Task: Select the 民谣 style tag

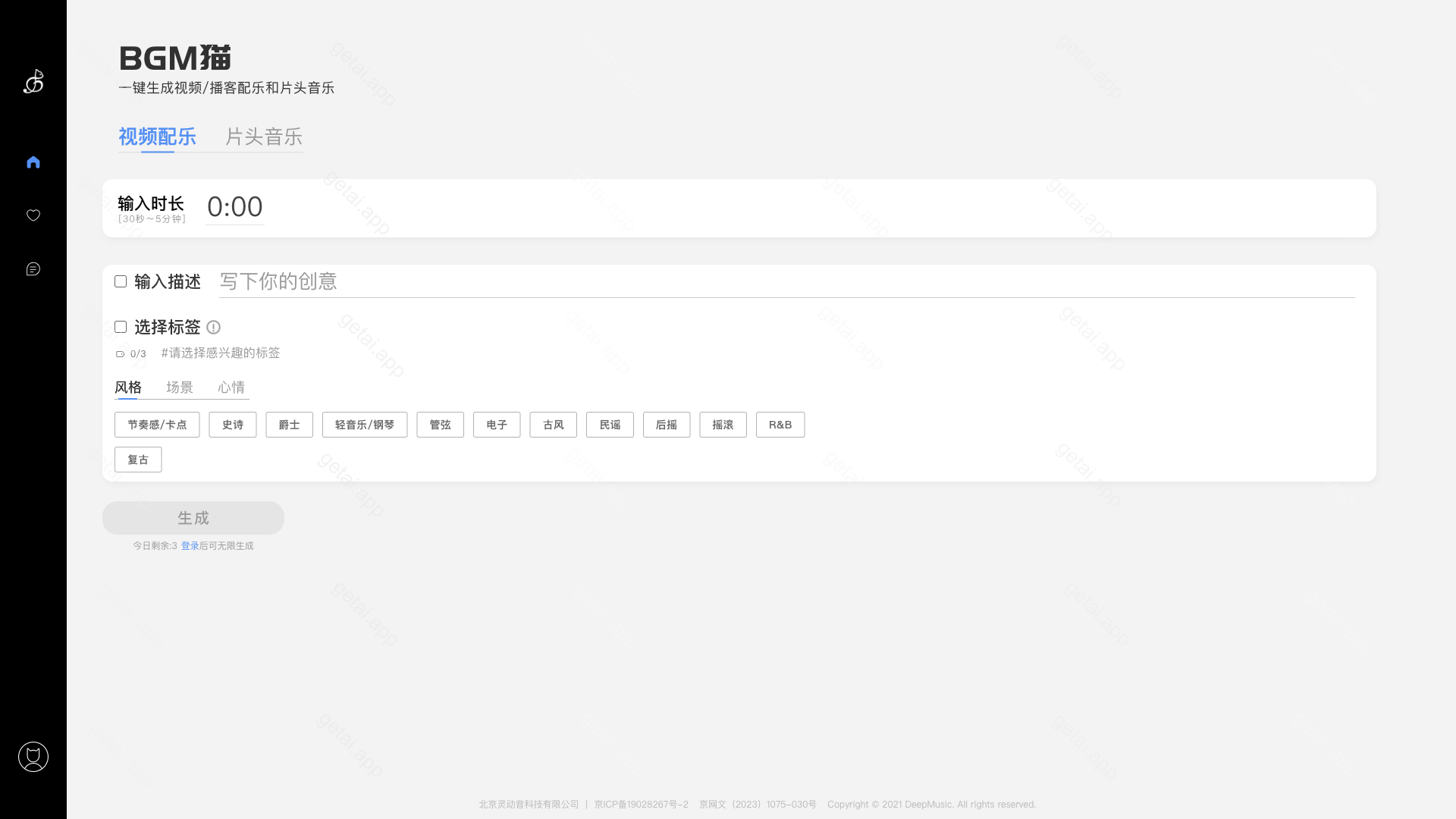Action: 610,425
